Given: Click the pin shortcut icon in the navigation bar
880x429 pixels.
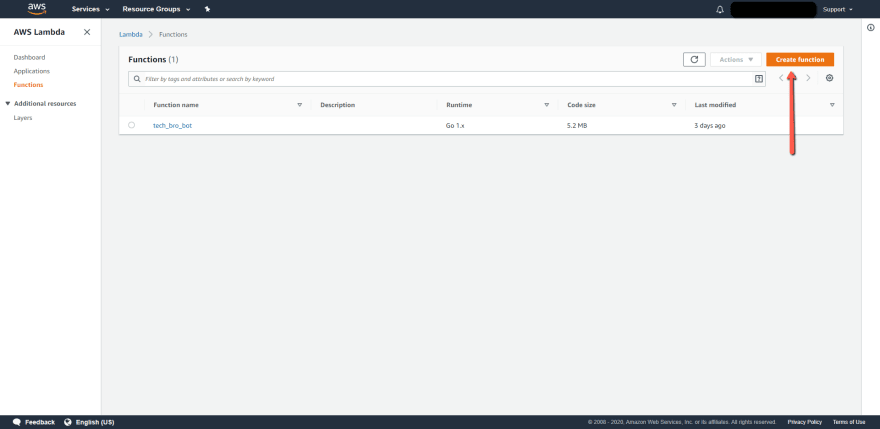Looking at the screenshot, I should (208, 9).
